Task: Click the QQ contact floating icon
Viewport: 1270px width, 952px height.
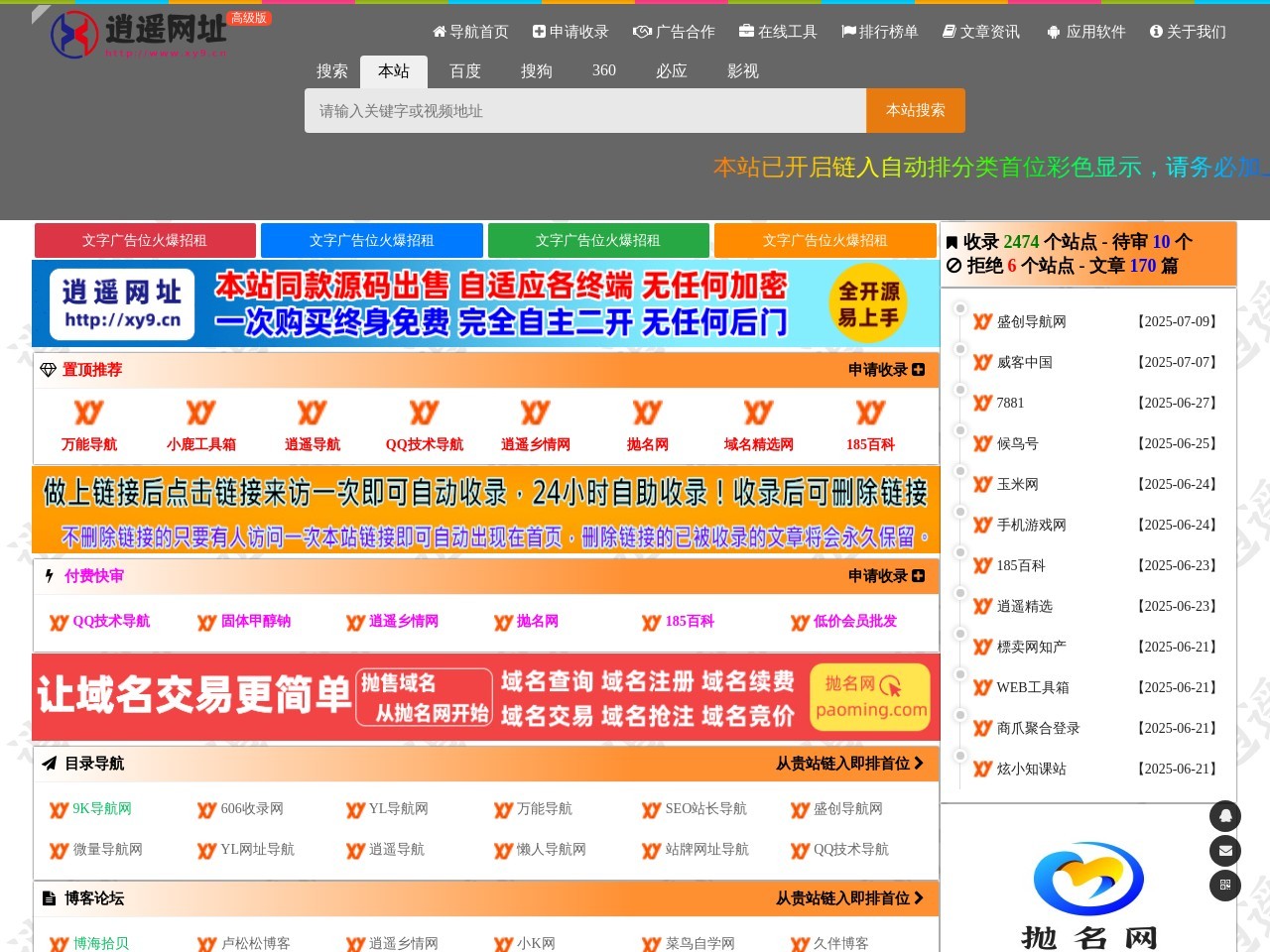Action: (1224, 815)
